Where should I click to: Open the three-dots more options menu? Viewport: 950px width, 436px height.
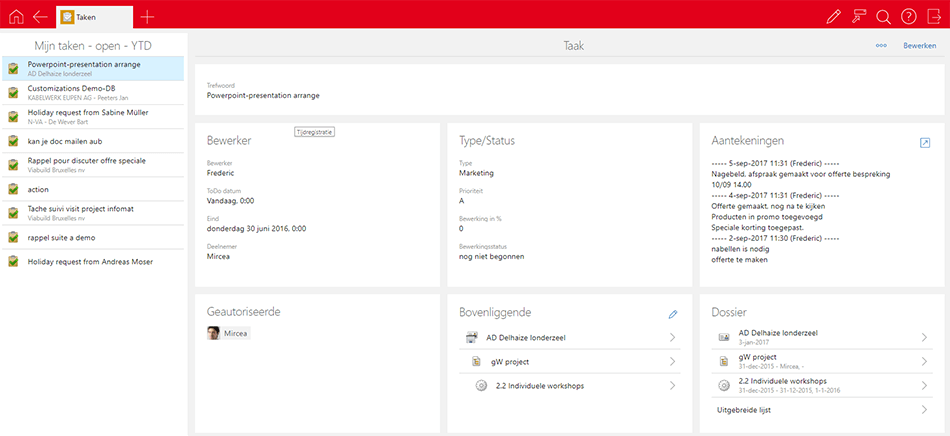coord(881,46)
